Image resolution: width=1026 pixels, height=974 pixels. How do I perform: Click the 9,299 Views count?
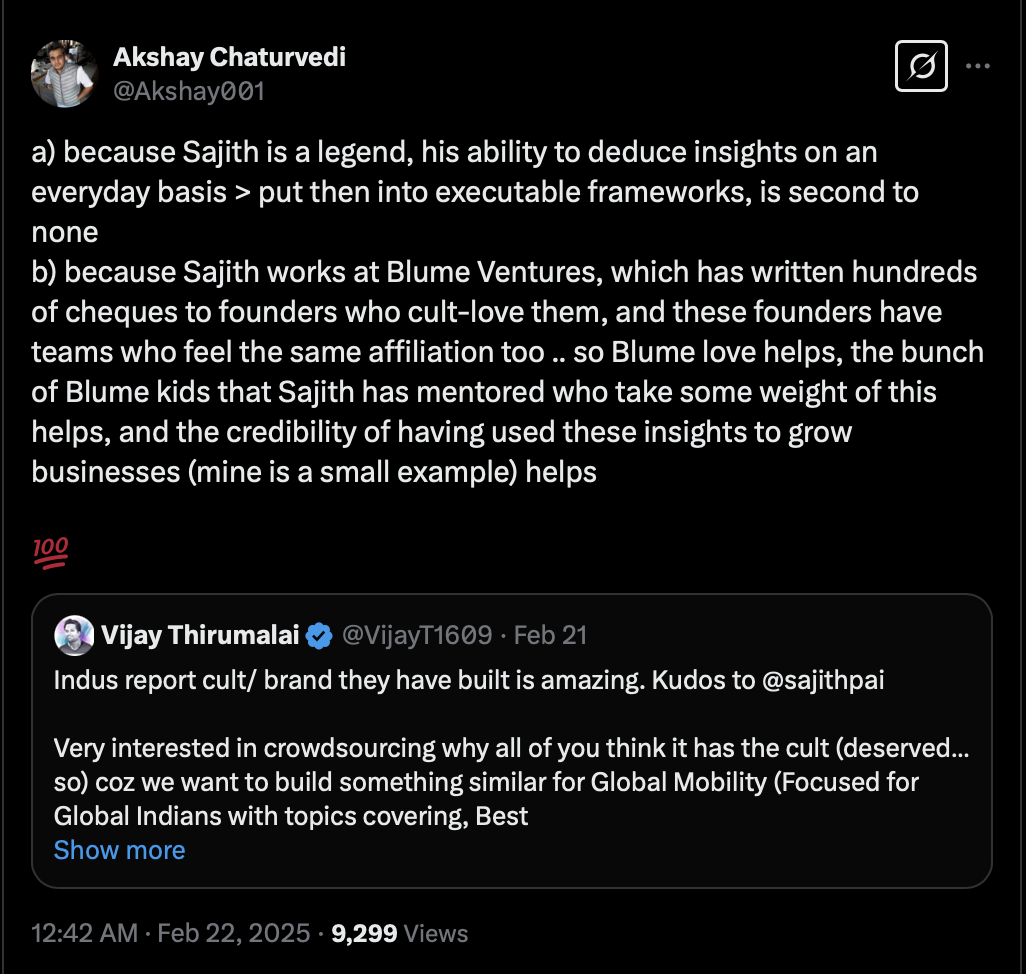[x=399, y=933]
